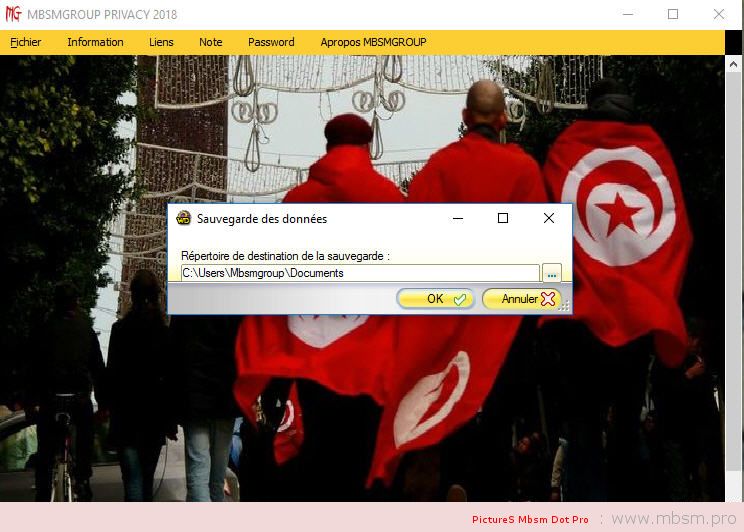Confirm the backup with the OK button
Viewport: 744px width, 532px height.
435,299
